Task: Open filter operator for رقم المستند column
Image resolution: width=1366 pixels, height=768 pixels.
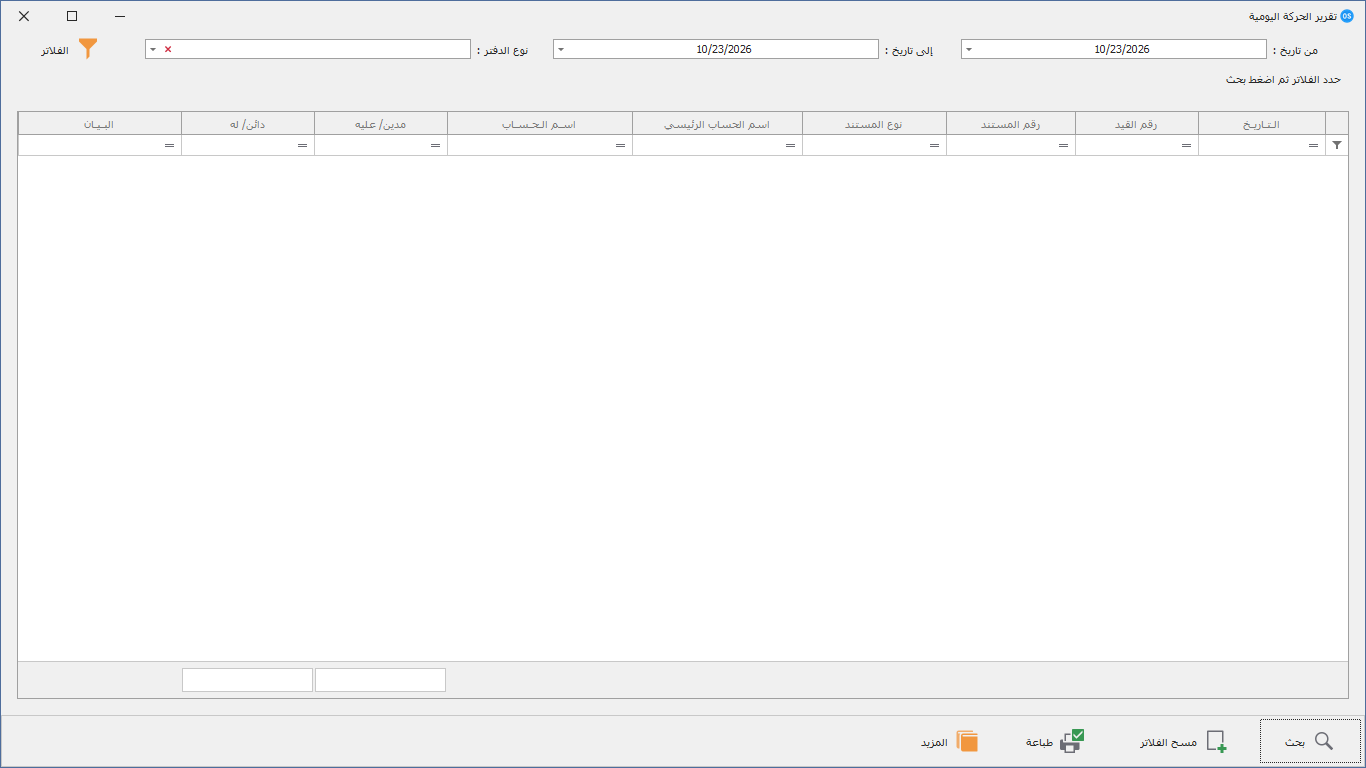Action: click(x=1063, y=146)
